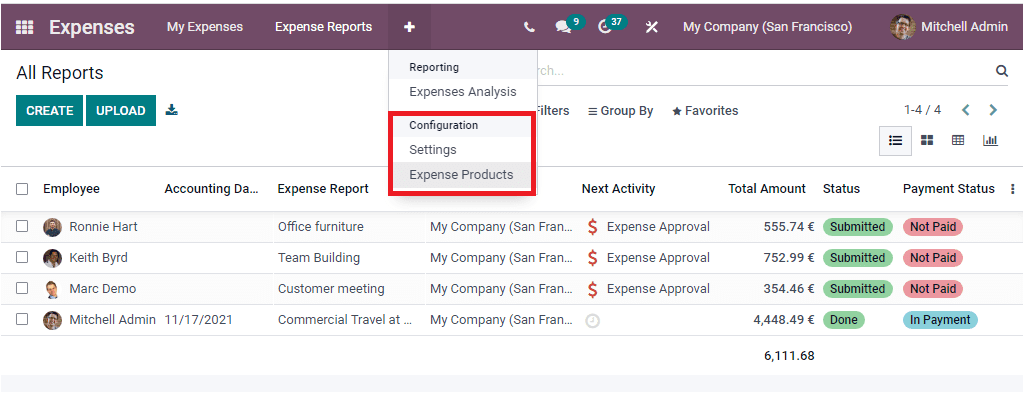Click Keith Byrd's avatar in list
The image size is (1024, 393).
coord(52,258)
